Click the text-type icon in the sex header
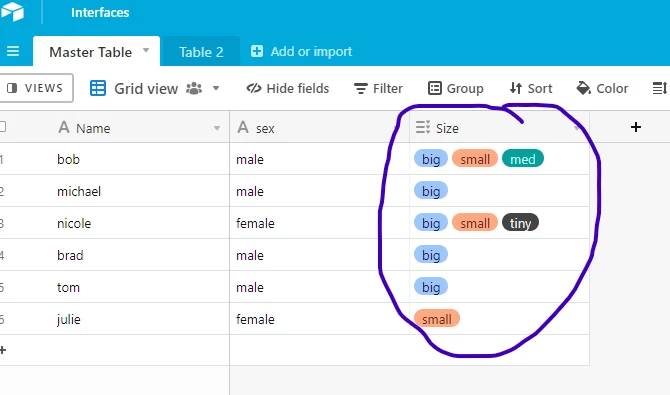Screen dimensions: 670x395 pos(243,127)
